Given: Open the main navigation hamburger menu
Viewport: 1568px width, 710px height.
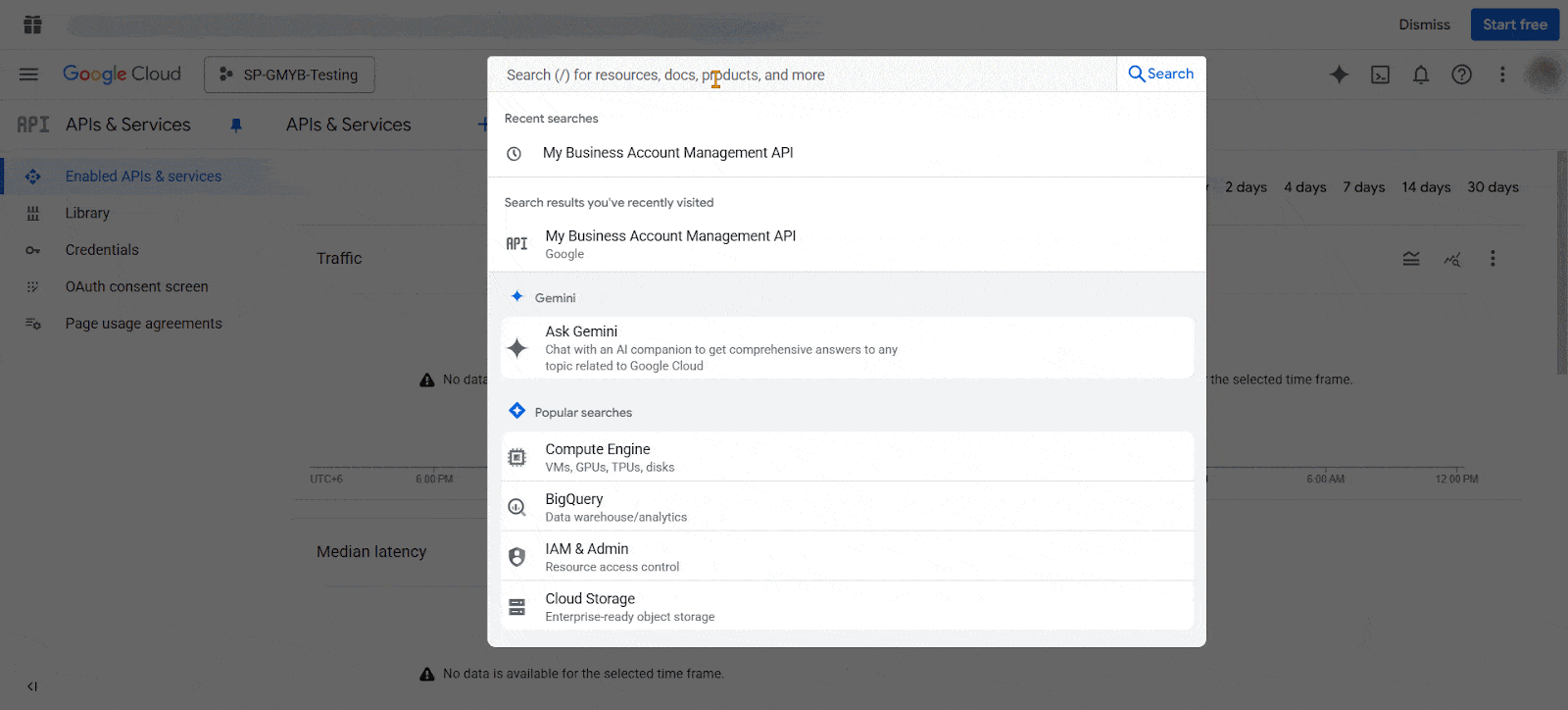Looking at the screenshot, I should tap(28, 75).
